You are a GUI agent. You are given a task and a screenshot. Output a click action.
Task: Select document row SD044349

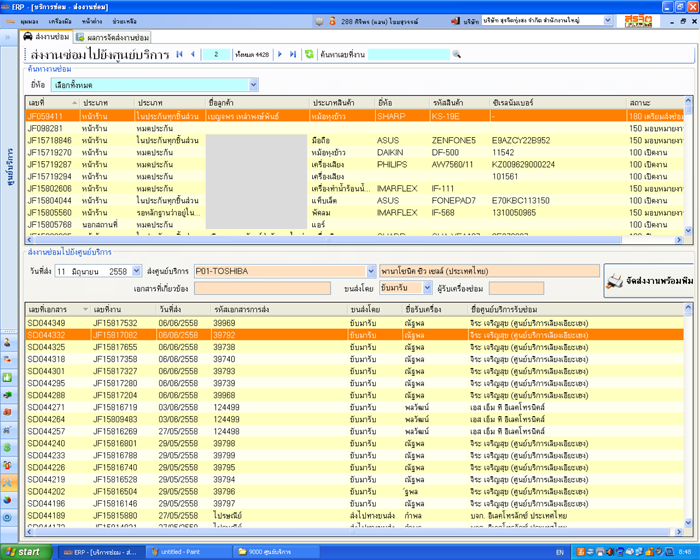click(354, 323)
